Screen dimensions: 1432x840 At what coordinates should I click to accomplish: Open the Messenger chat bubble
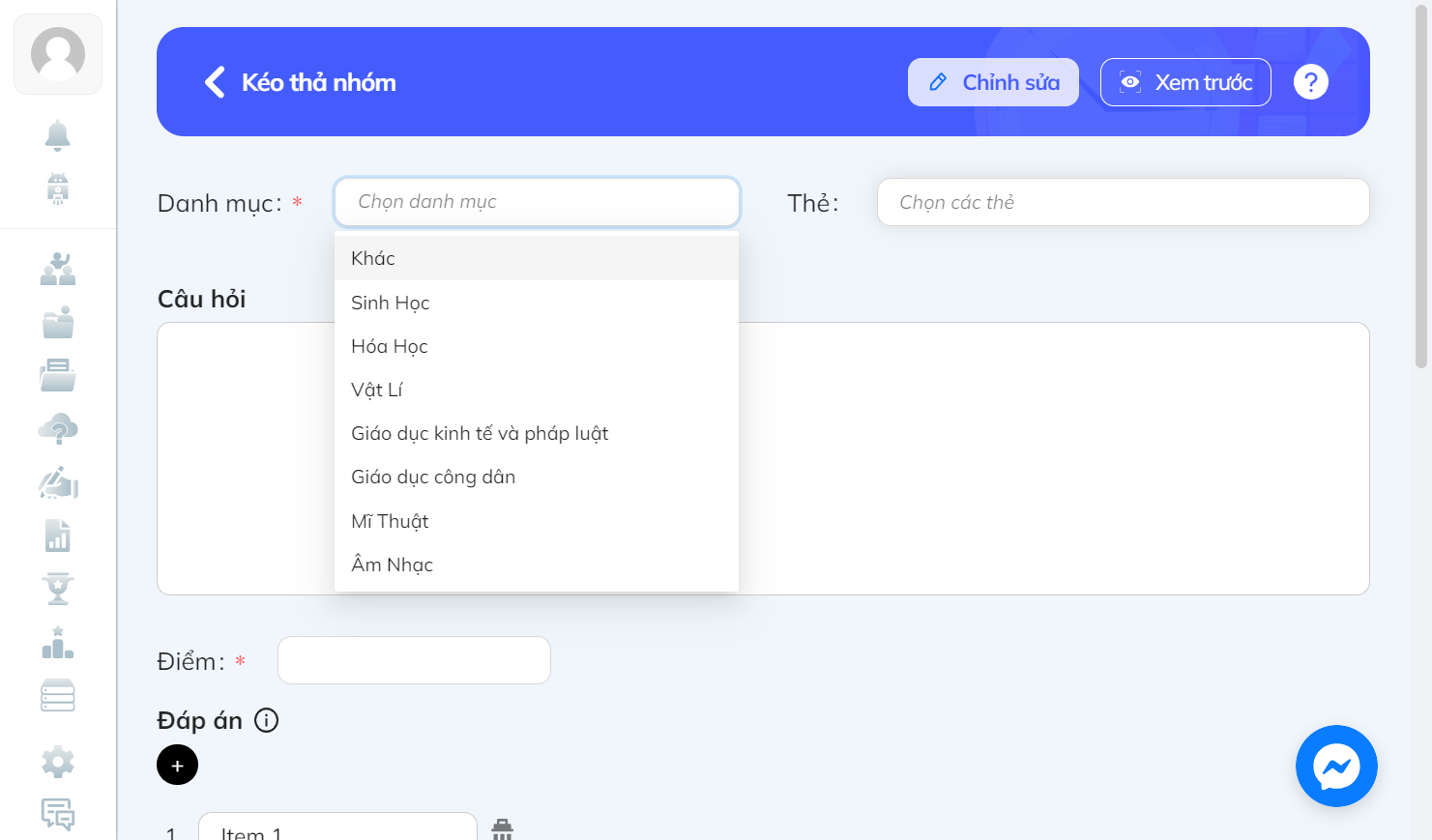click(1336, 766)
